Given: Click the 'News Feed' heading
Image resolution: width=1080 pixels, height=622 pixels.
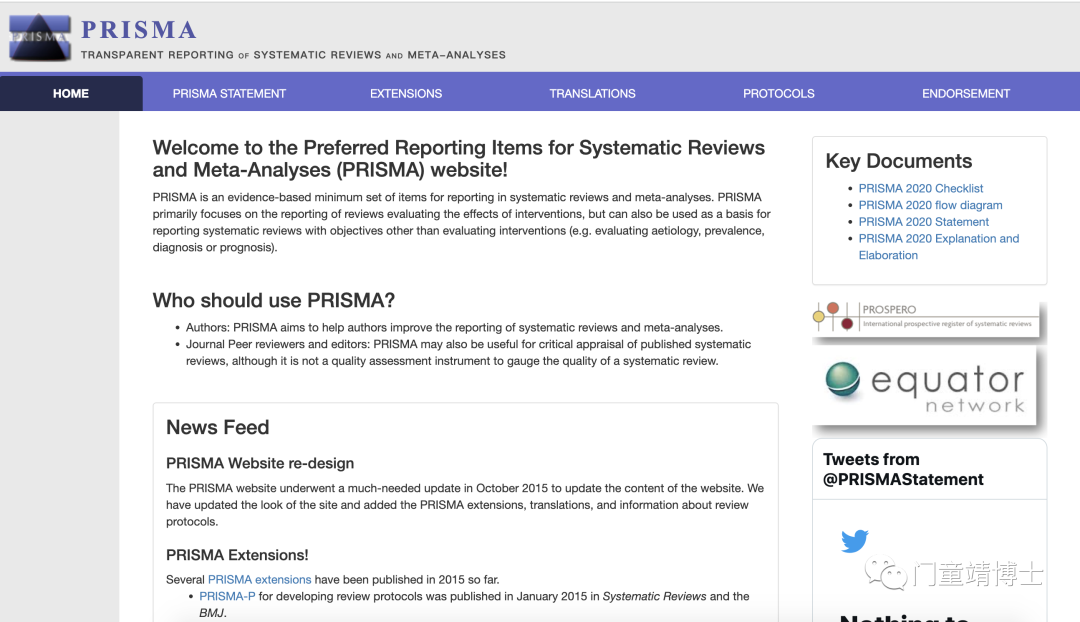Looking at the screenshot, I should pos(218,427).
